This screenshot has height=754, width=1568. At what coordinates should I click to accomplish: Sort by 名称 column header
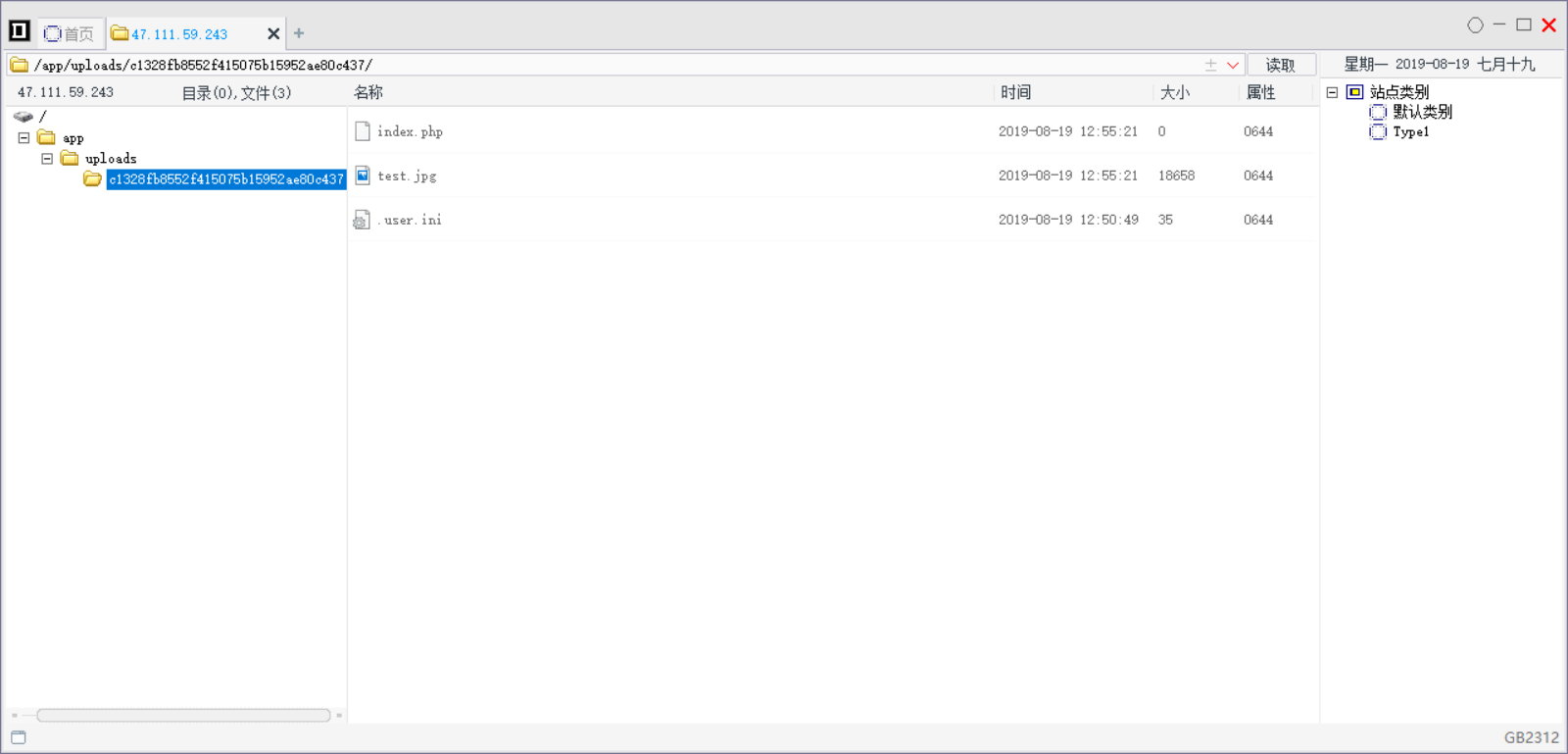coord(367,92)
